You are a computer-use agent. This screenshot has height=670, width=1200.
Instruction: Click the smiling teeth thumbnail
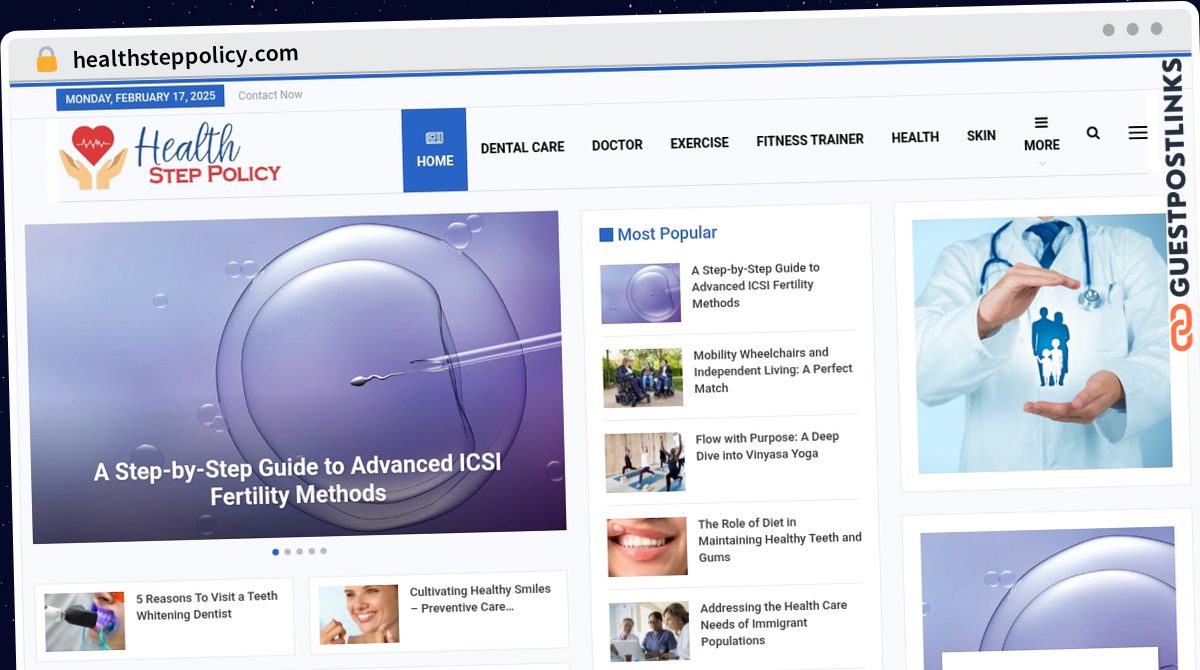[x=647, y=546]
